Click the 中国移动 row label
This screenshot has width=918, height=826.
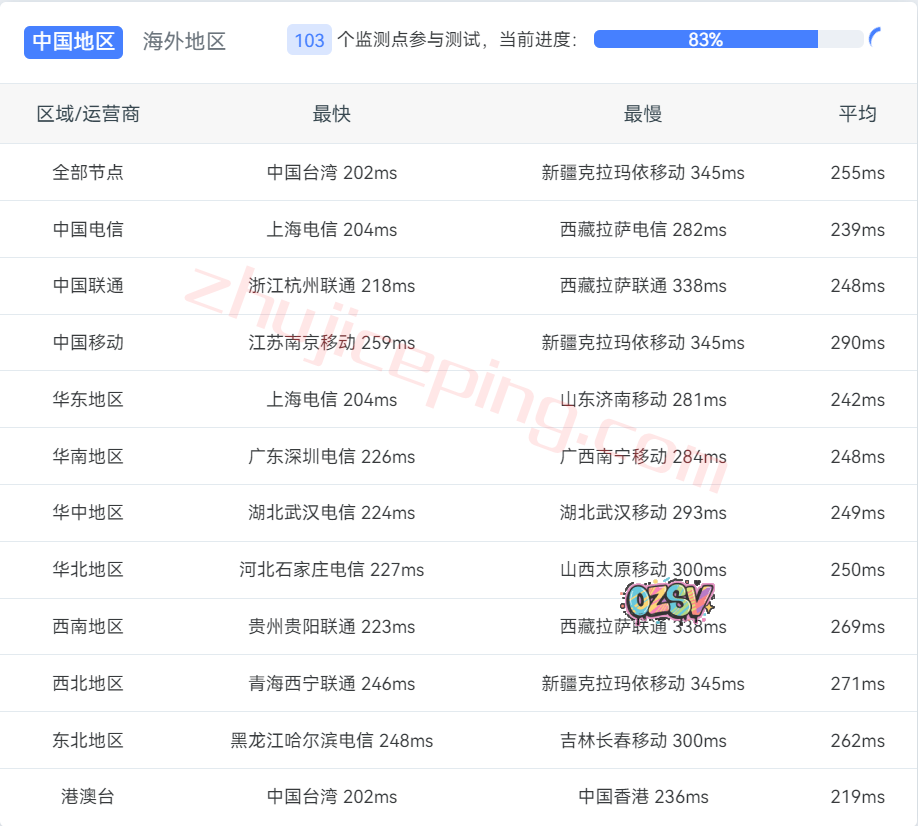pos(88,343)
